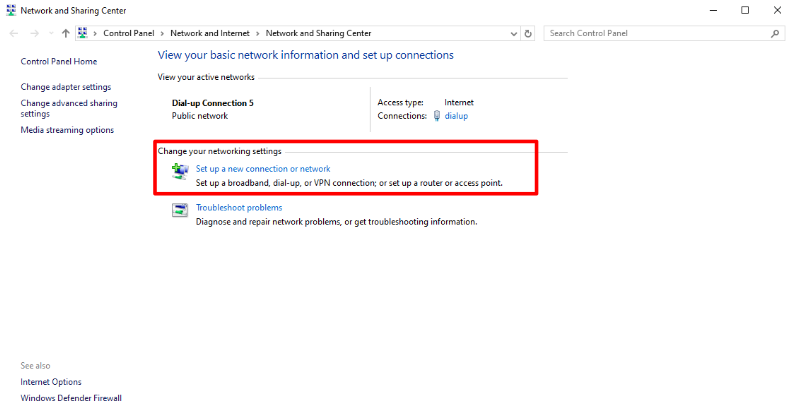Screen dimensions: 794x416
Task: Go up one level with Up arrow
Action: 65,33
